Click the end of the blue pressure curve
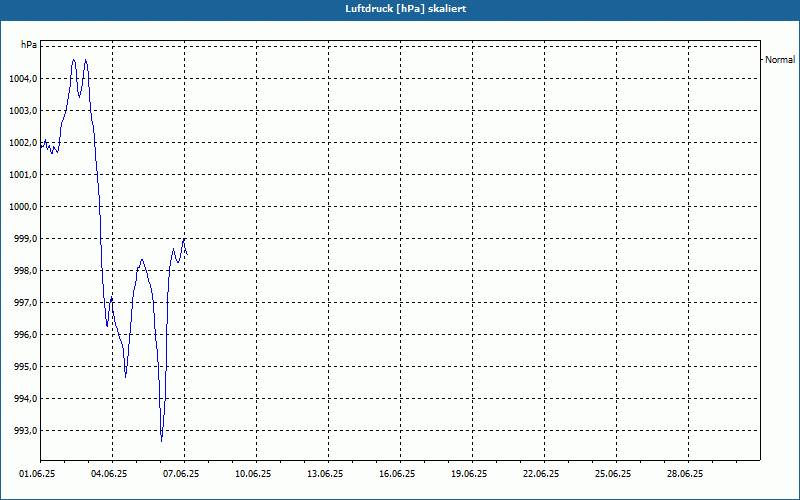Viewport: 800px width, 500px height. click(187, 254)
